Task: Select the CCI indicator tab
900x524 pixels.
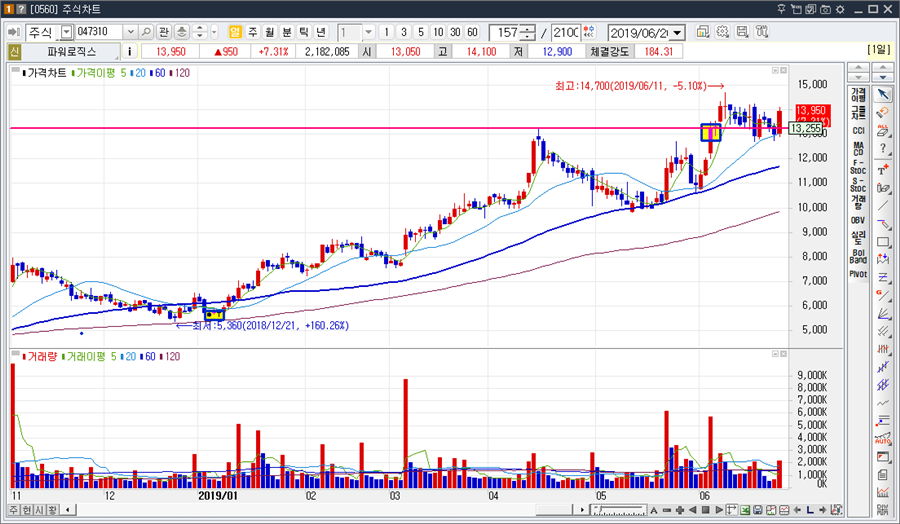Action: click(858, 131)
